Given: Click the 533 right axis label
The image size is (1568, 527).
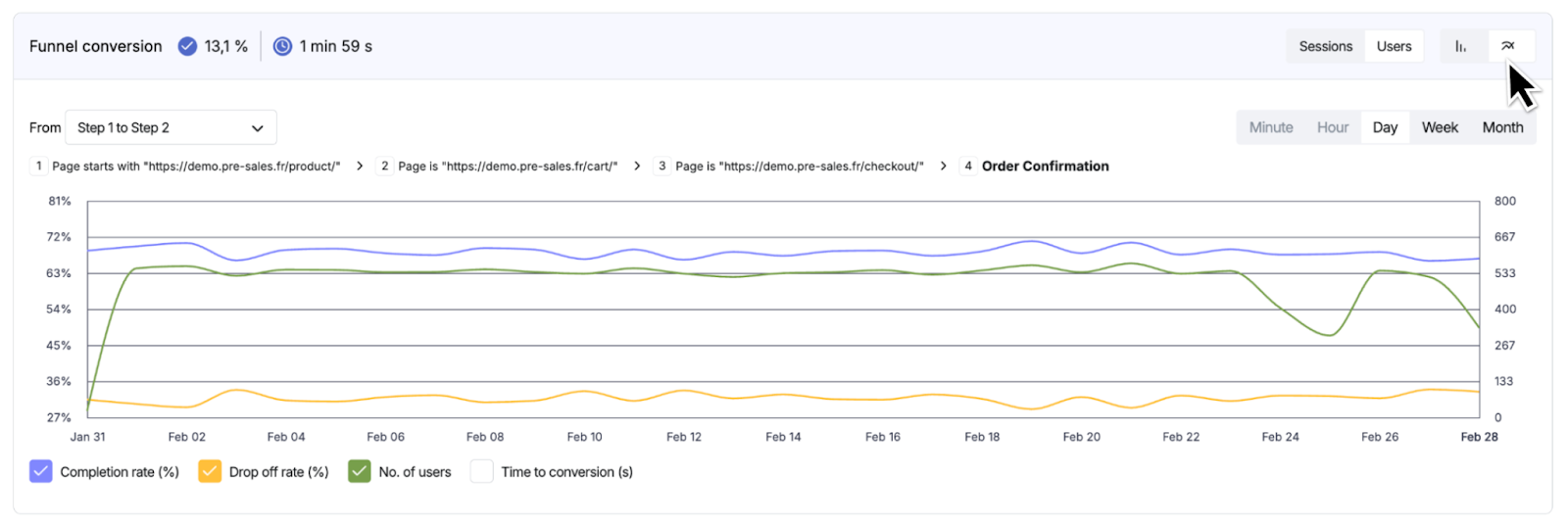Looking at the screenshot, I should [x=1504, y=273].
